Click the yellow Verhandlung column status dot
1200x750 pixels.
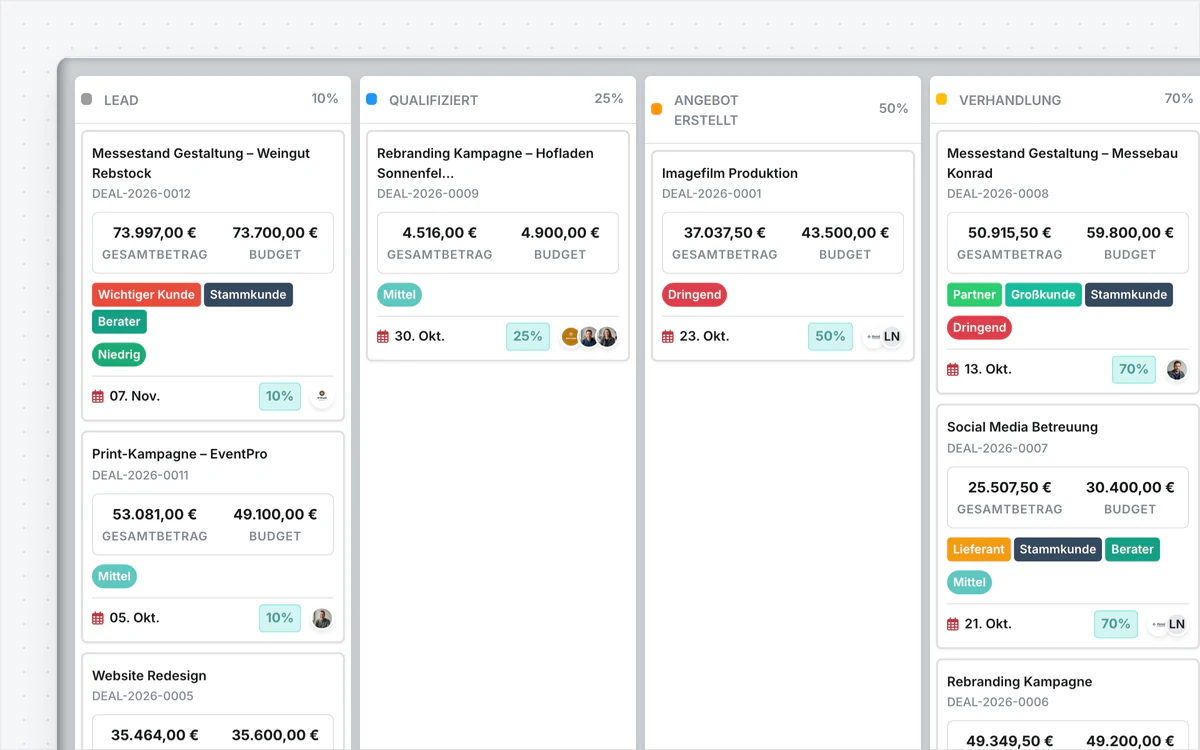941,99
